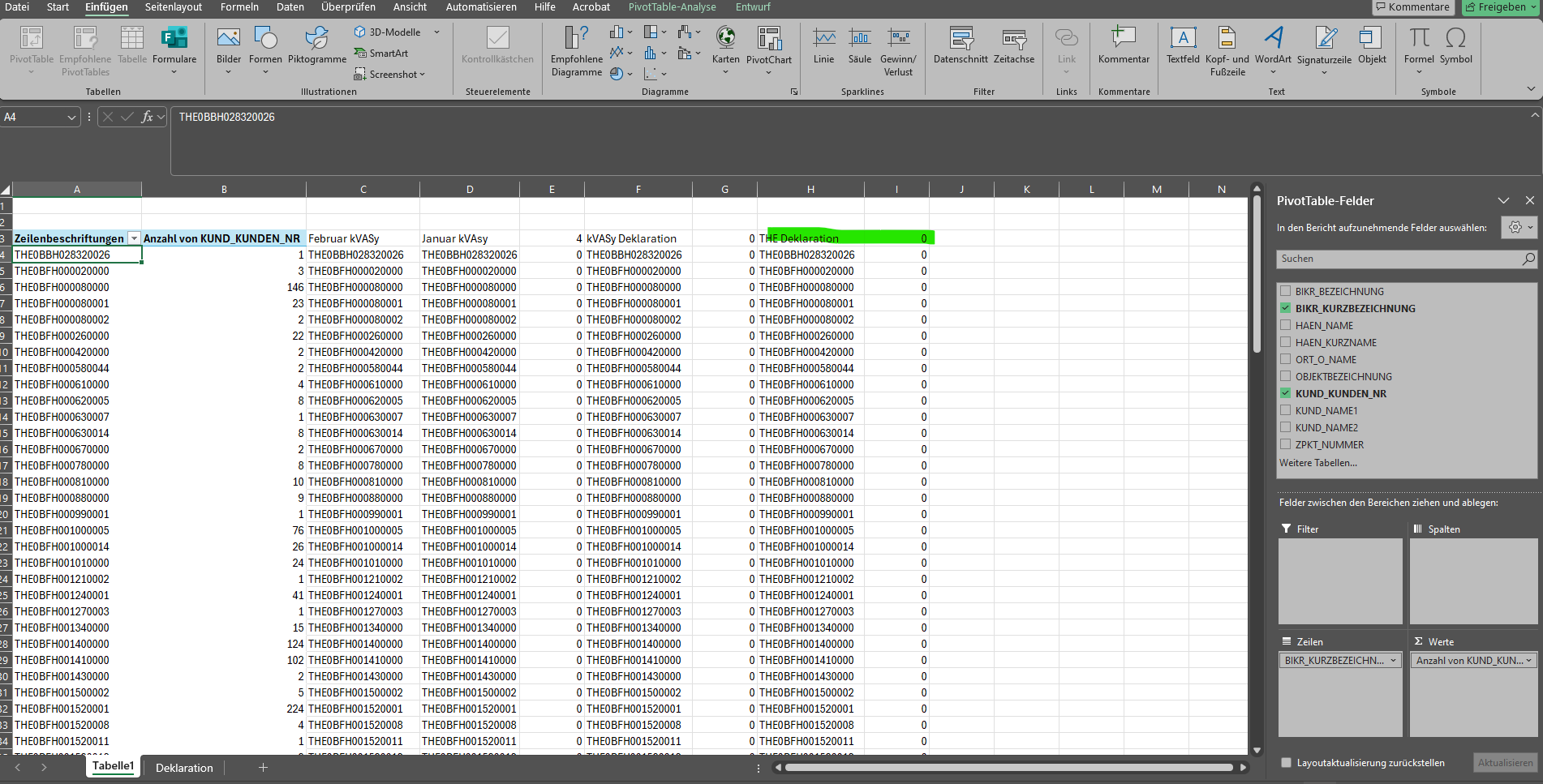Switch to the Deklaration sheet tab
The width and height of the screenshot is (1543, 784).
[x=184, y=768]
